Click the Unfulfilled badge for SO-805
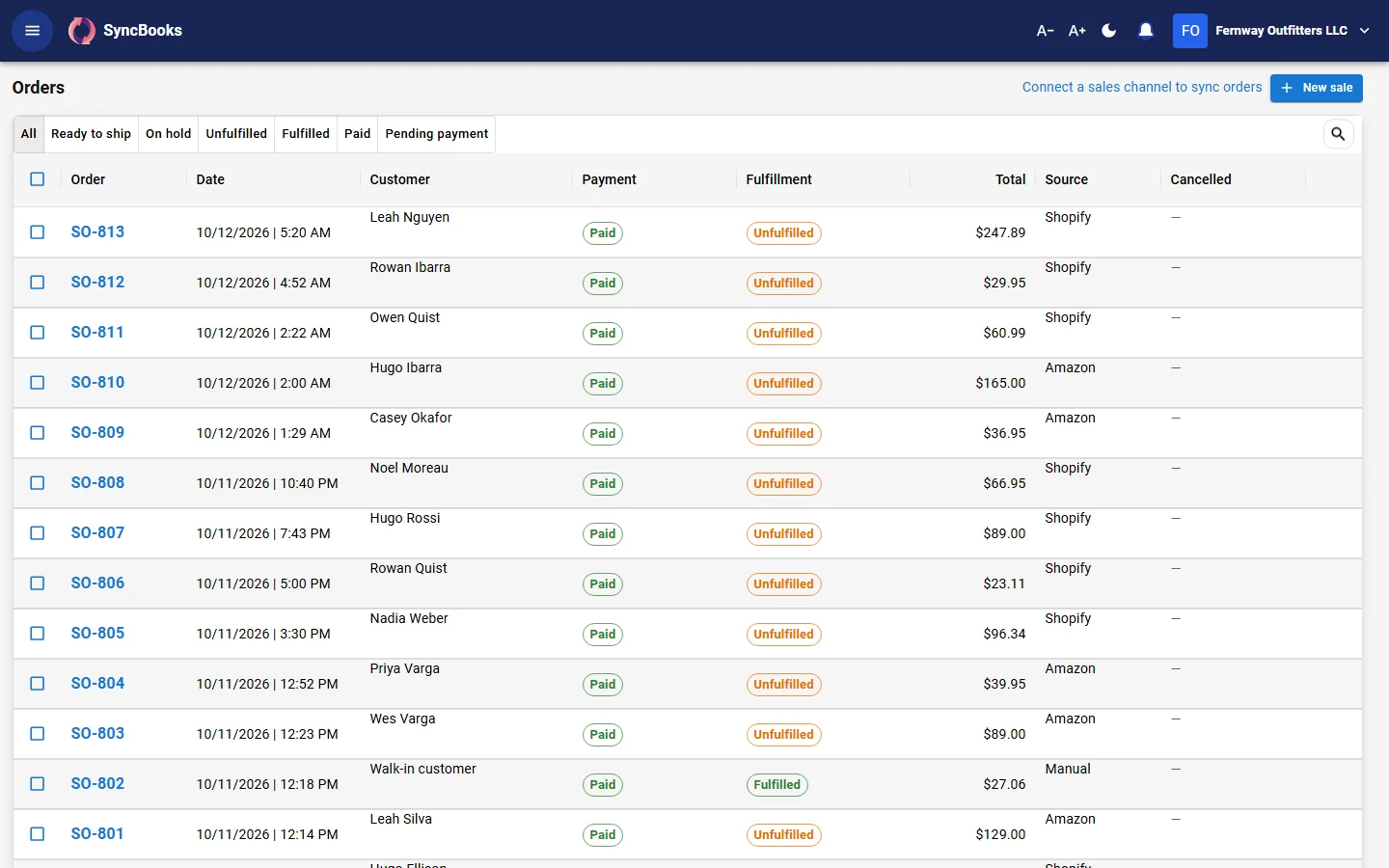This screenshot has height=868, width=1389. click(784, 635)
